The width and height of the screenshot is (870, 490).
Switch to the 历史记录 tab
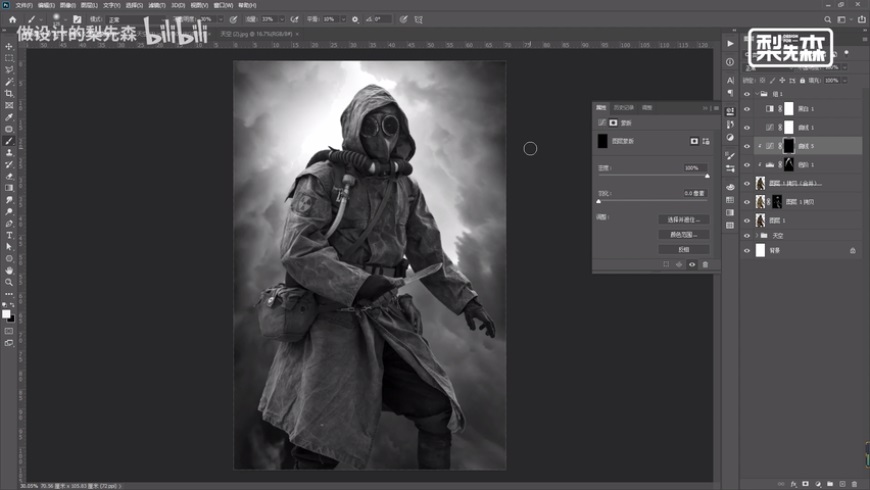[x=624, y=108]
